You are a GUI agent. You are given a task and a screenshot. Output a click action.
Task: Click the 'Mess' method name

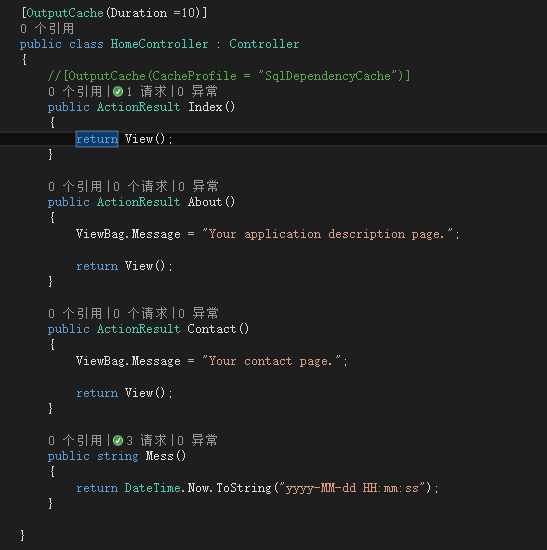[x=160, y=456]
